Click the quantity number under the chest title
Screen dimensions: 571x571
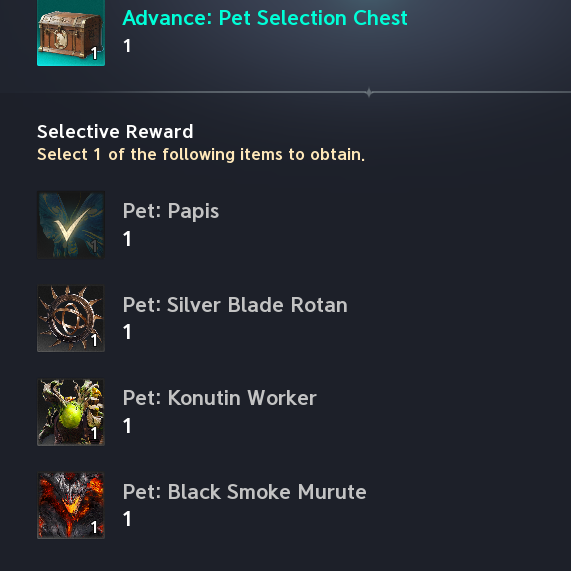127,46
